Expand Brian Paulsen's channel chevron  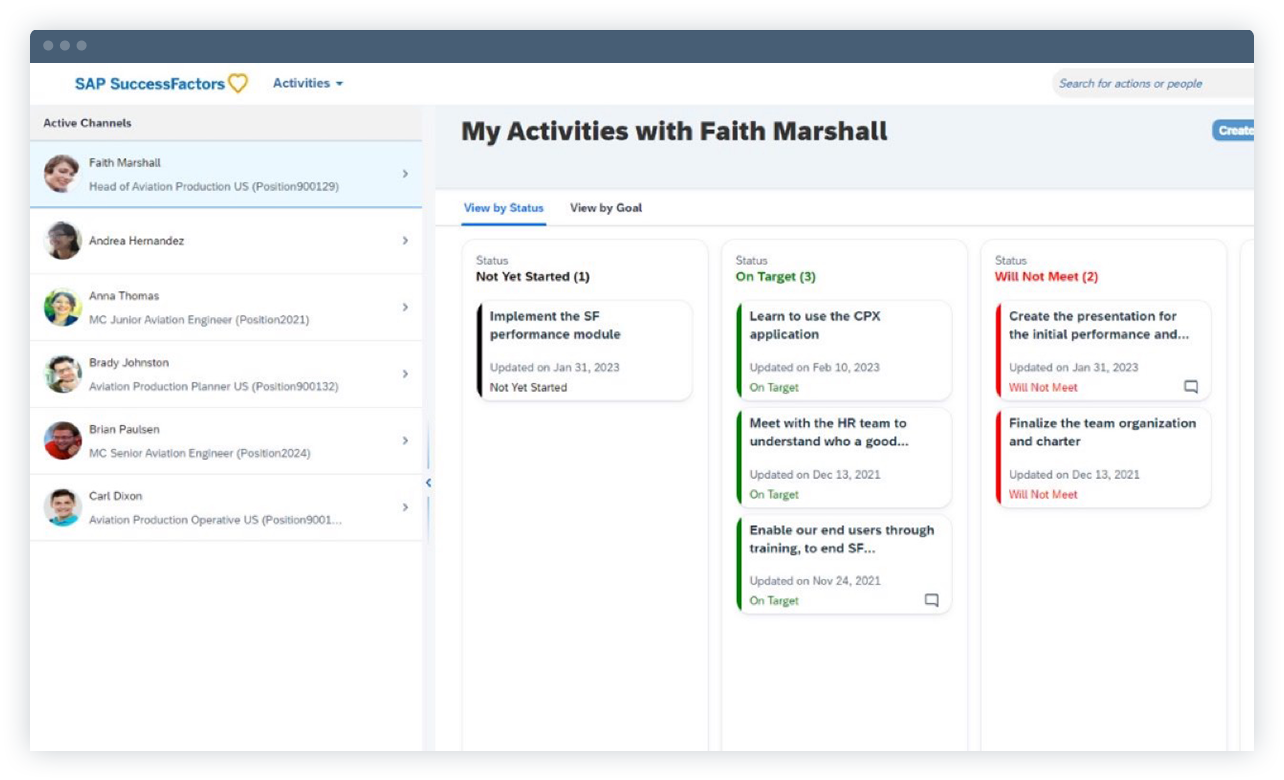click(x=406, y=438)
